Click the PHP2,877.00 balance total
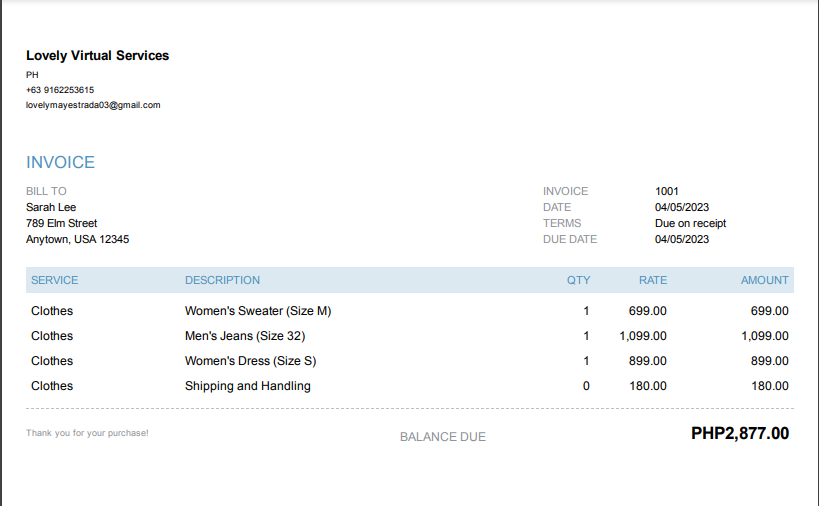This screenshot has height=506, width=819. [739, 434]
